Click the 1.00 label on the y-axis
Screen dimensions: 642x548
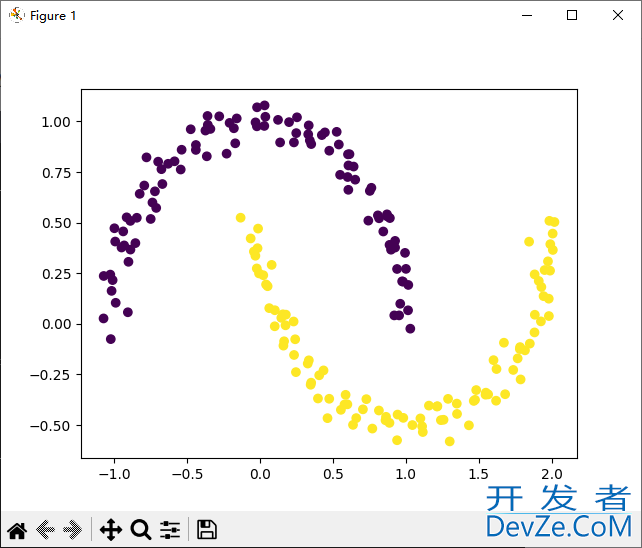coord(56,122)
